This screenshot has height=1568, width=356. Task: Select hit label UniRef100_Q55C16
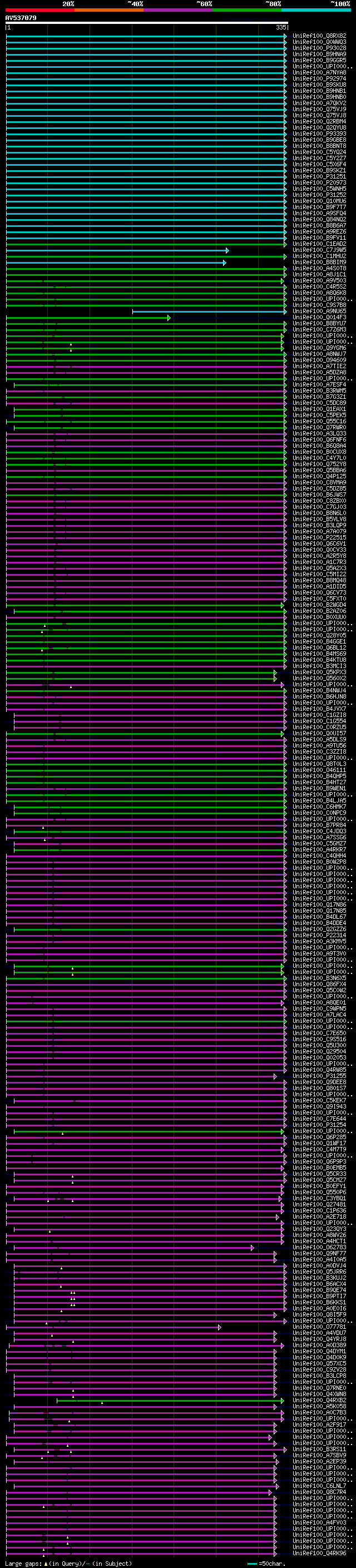(319, 421)
